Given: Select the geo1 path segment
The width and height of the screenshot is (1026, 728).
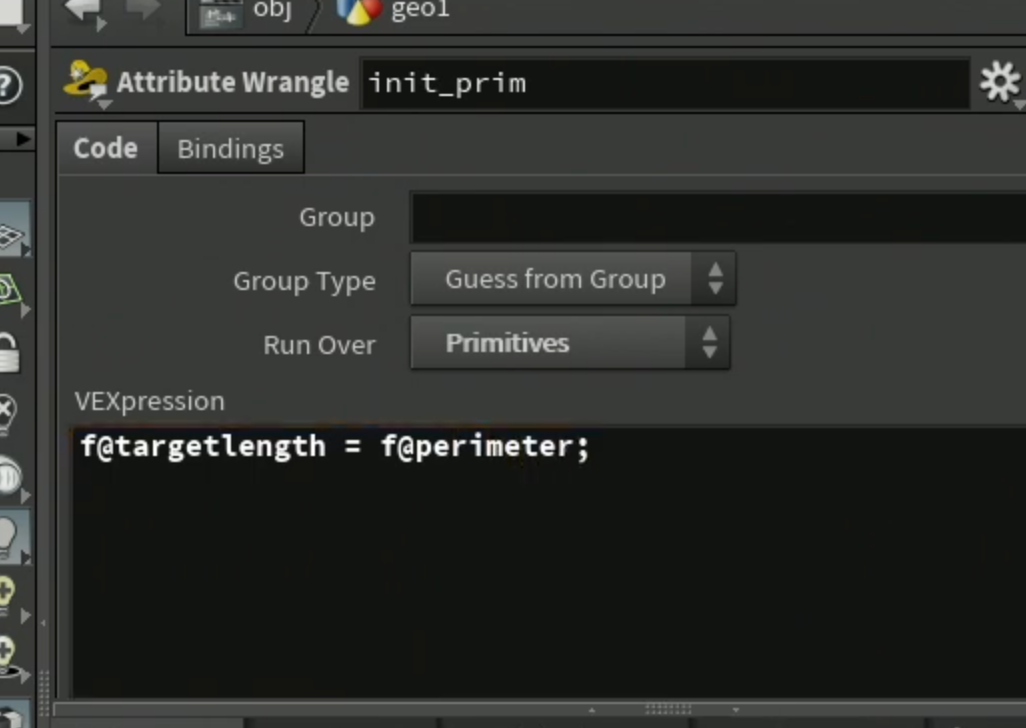Looking at the screenshot, I should (x=393, y=10).
